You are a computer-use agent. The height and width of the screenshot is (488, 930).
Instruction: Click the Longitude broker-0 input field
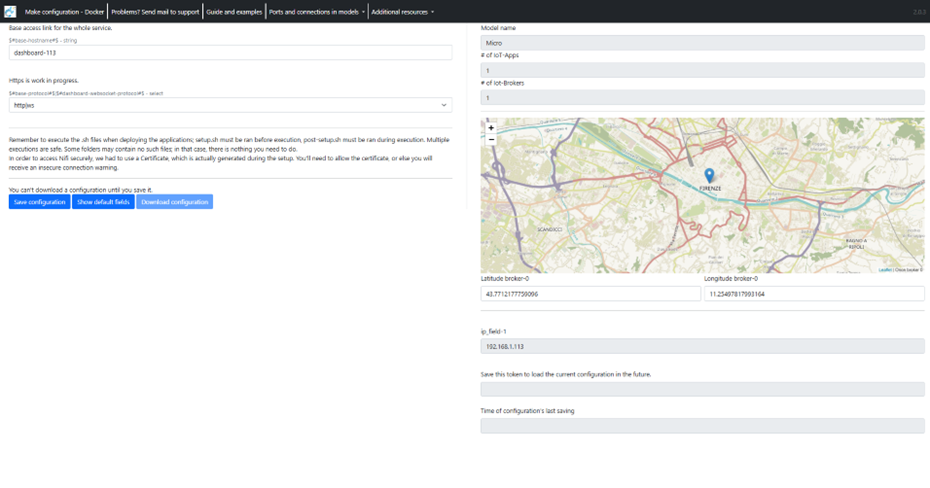(814, 294)
